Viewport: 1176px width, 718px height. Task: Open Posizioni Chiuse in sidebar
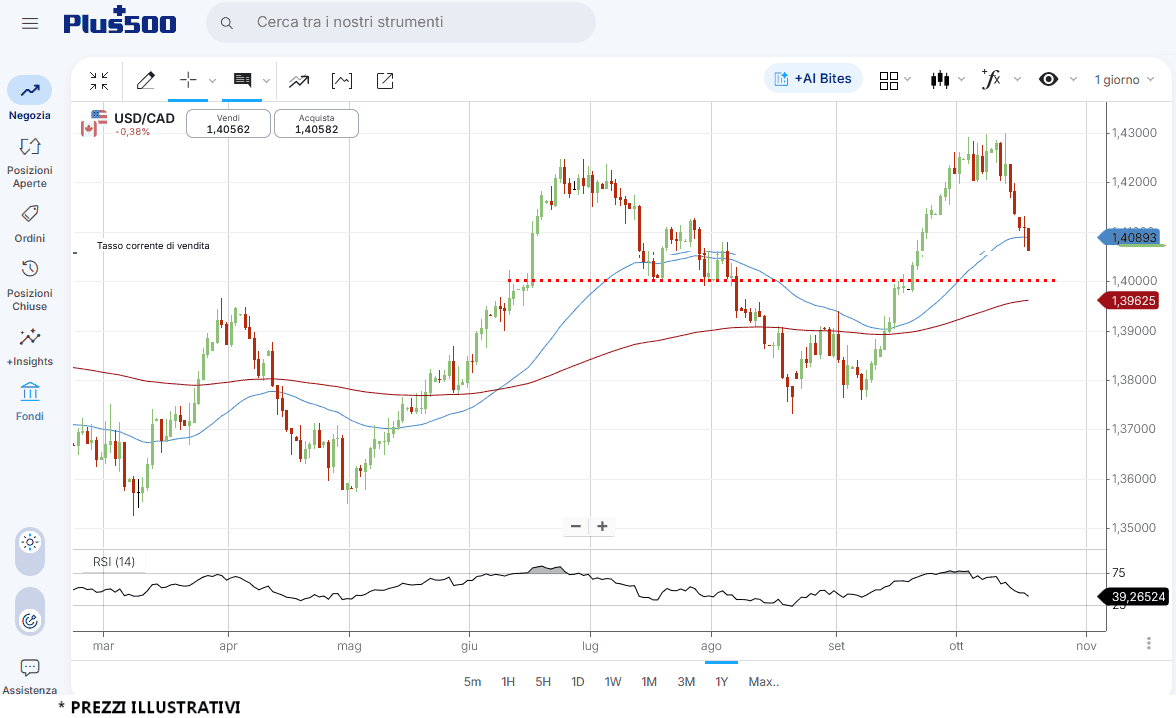pos(30,286)
